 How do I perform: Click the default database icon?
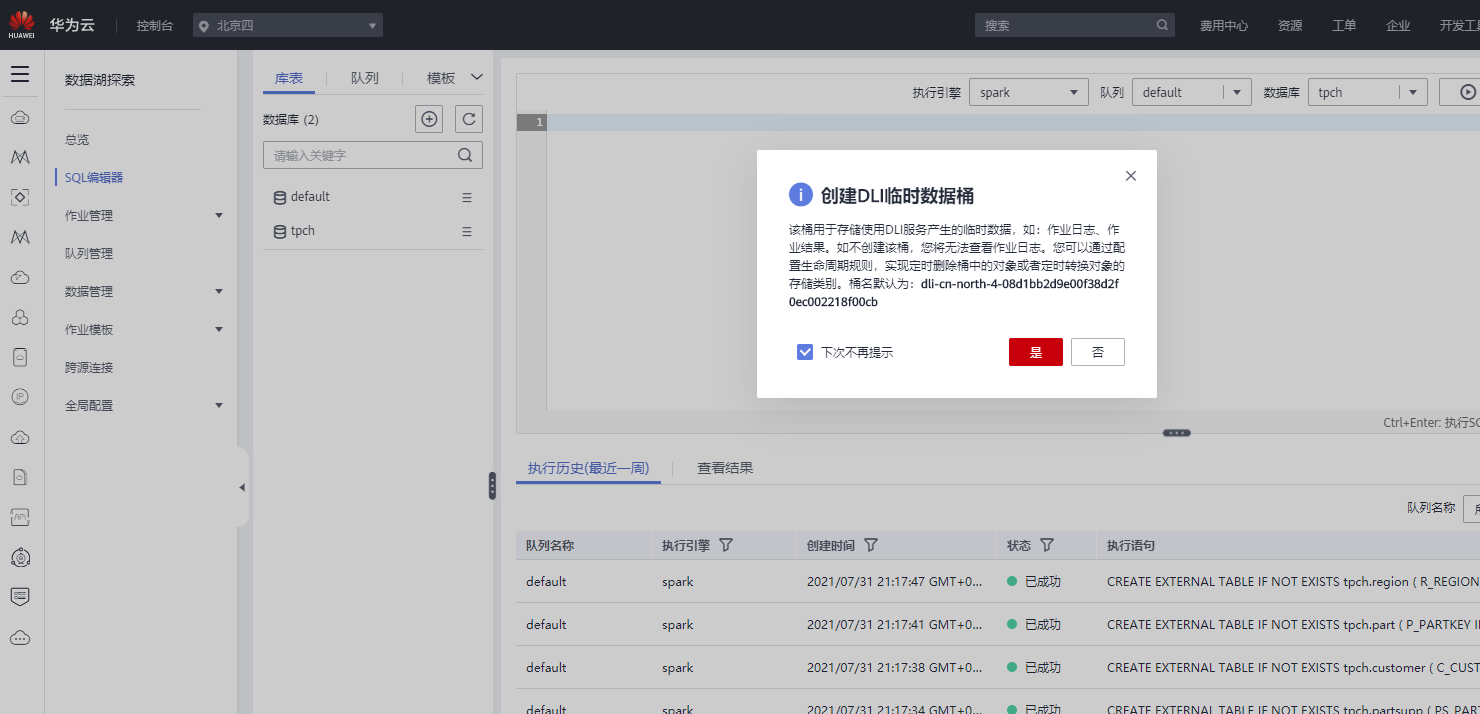point(280,198)
